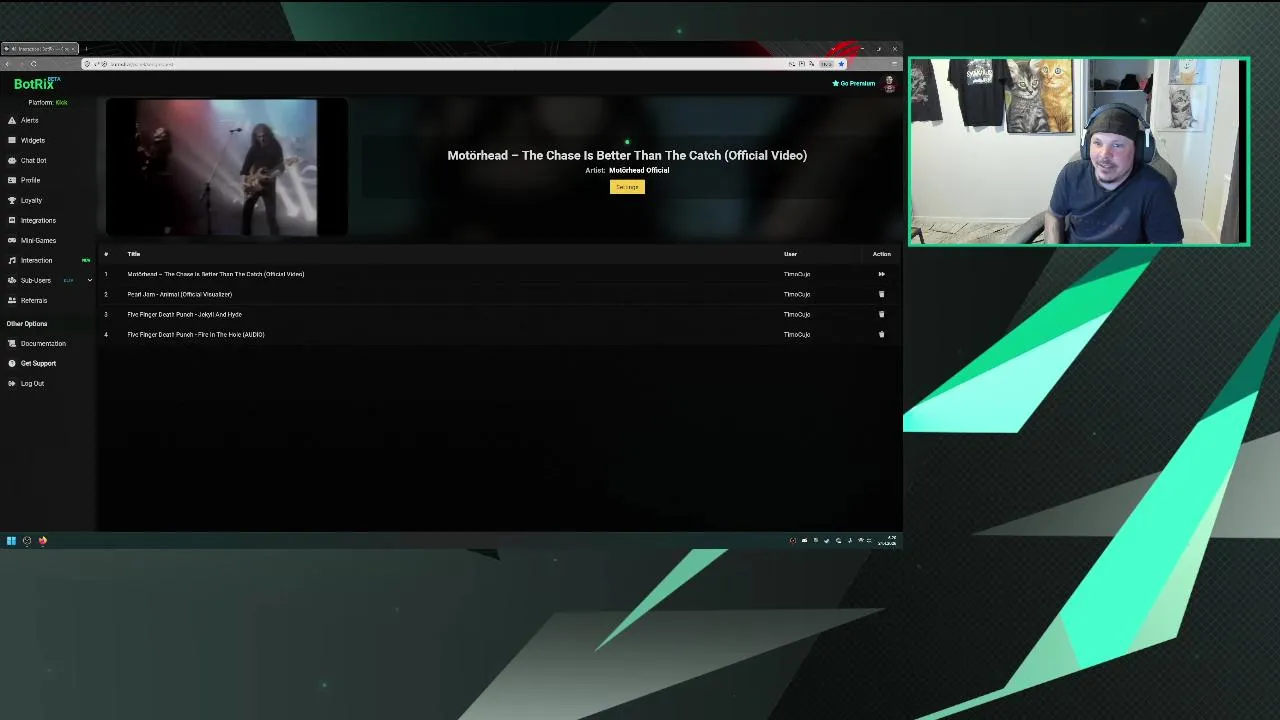The width and height of the screenshot is (1280, 720).
Task: Click the Profile ID card icon
Action: pyautogui.click(x=12, y=180)
